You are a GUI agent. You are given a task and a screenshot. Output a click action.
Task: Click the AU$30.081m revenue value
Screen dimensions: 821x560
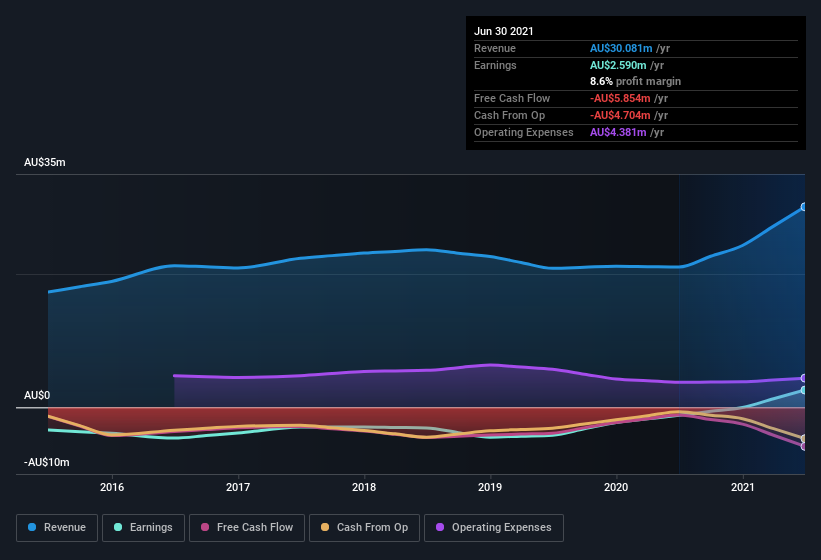click(621, 48)
